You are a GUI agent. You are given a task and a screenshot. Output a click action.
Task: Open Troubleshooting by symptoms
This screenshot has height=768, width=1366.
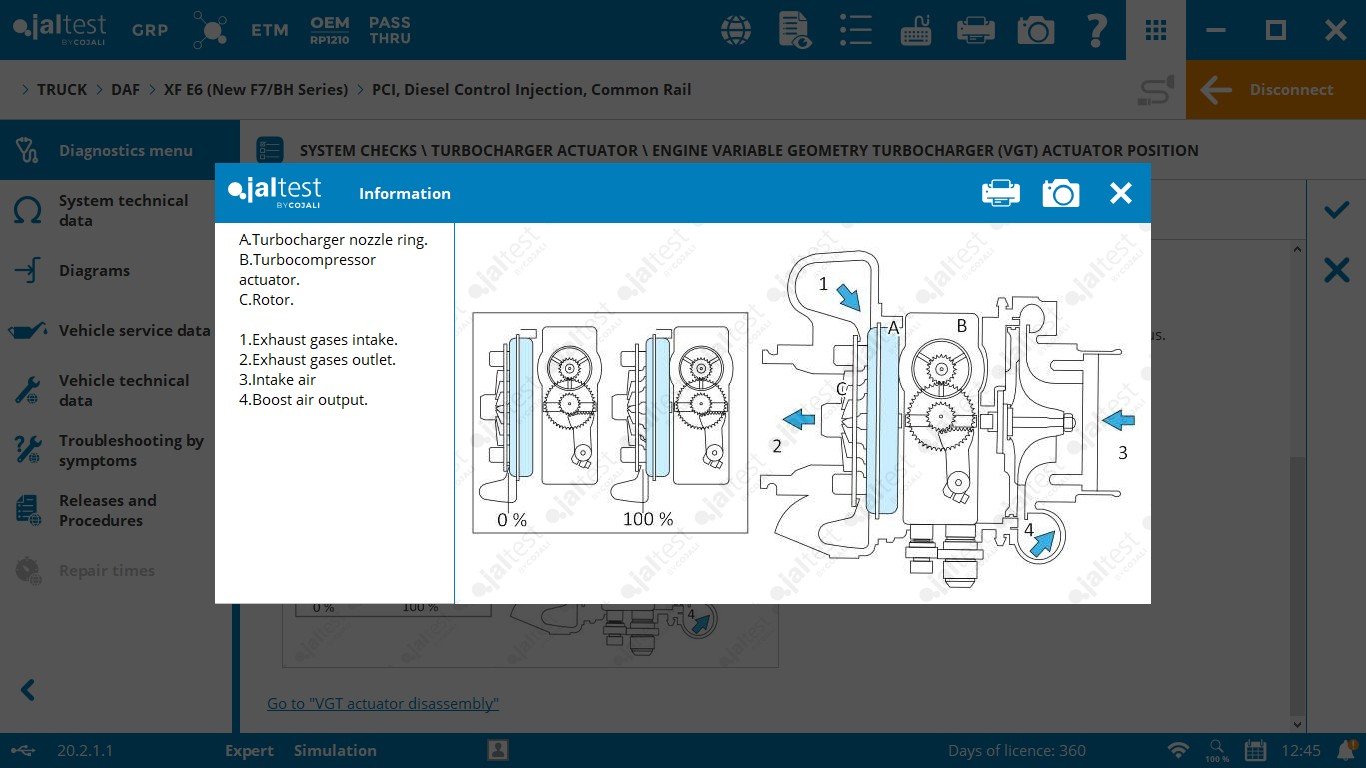pyautogui.click(x=130, y=451)
